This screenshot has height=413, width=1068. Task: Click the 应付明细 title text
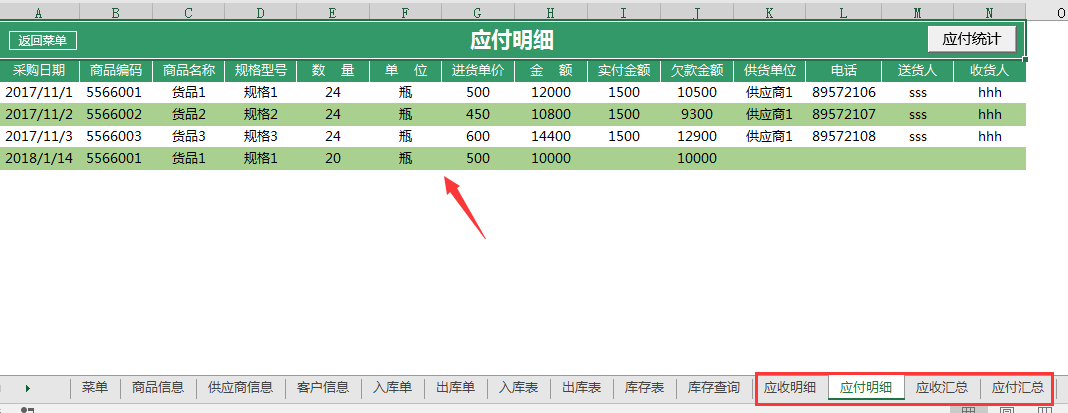(512, 40)
